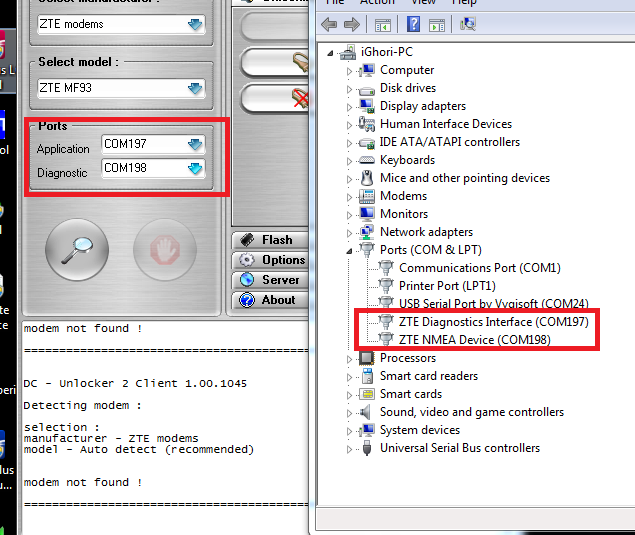The width and height of the screenshot is (635, 535).
Task: Click the red stop hand button
Action: [x=165, y=249]
